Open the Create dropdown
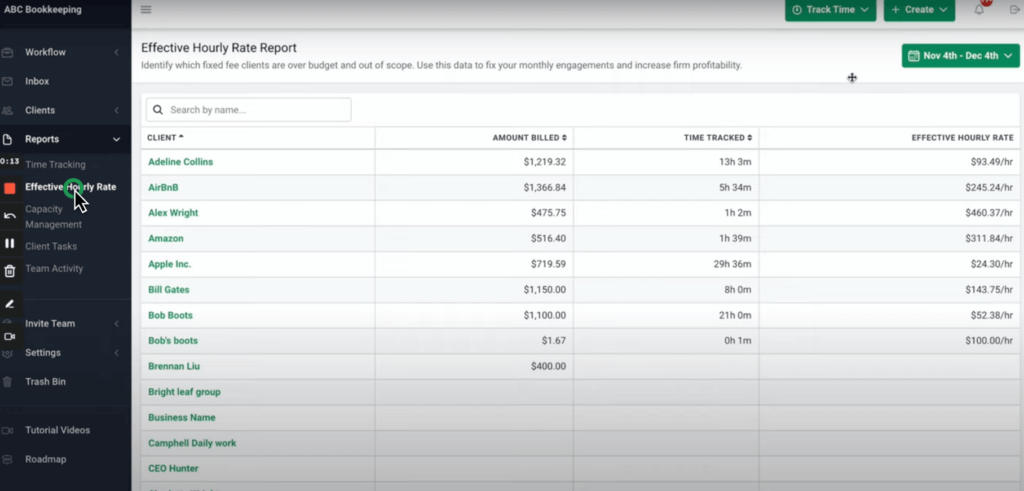The image size is (1024, 491). (919, 10)
